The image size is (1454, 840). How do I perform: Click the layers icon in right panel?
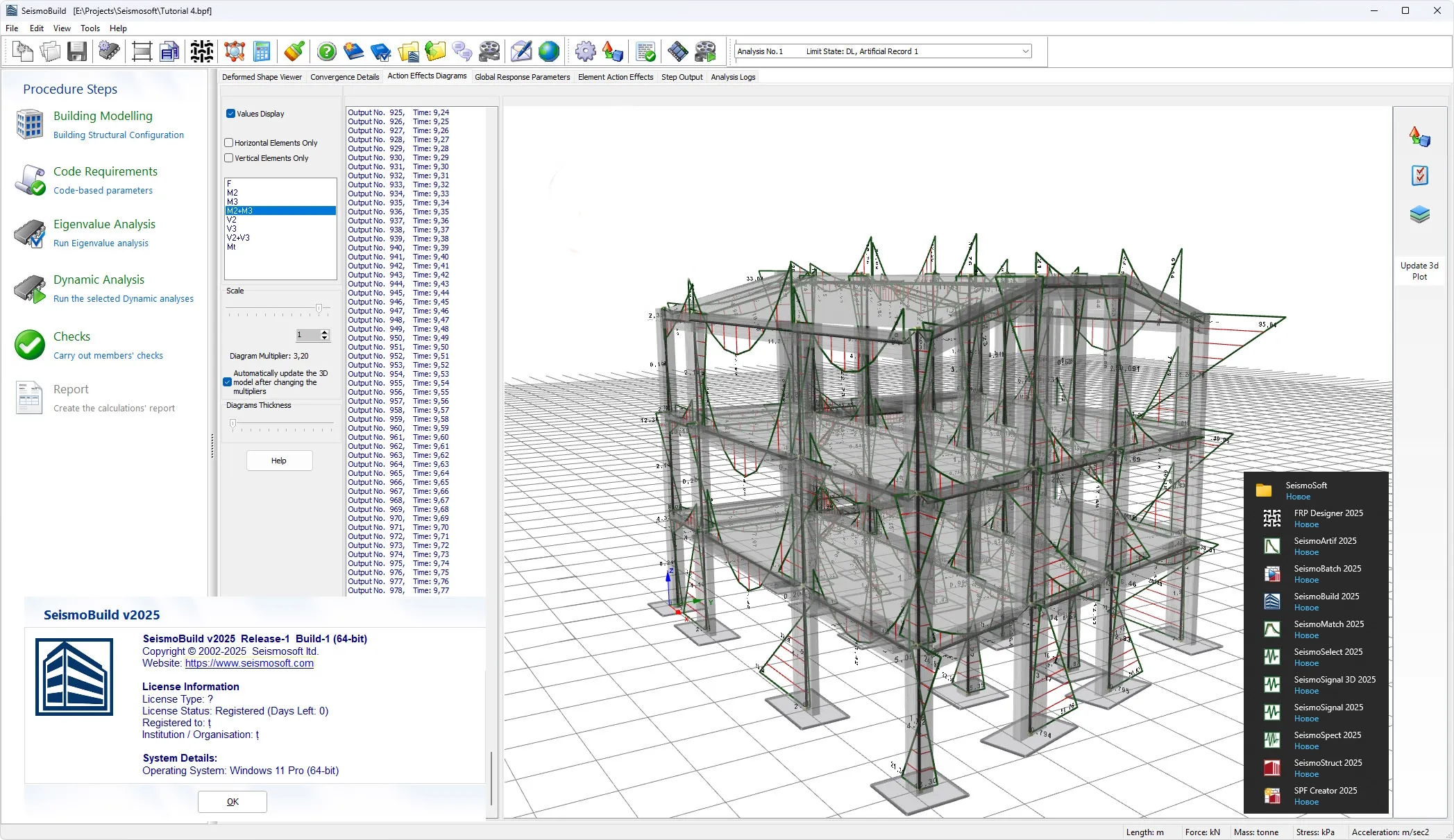1419,214
